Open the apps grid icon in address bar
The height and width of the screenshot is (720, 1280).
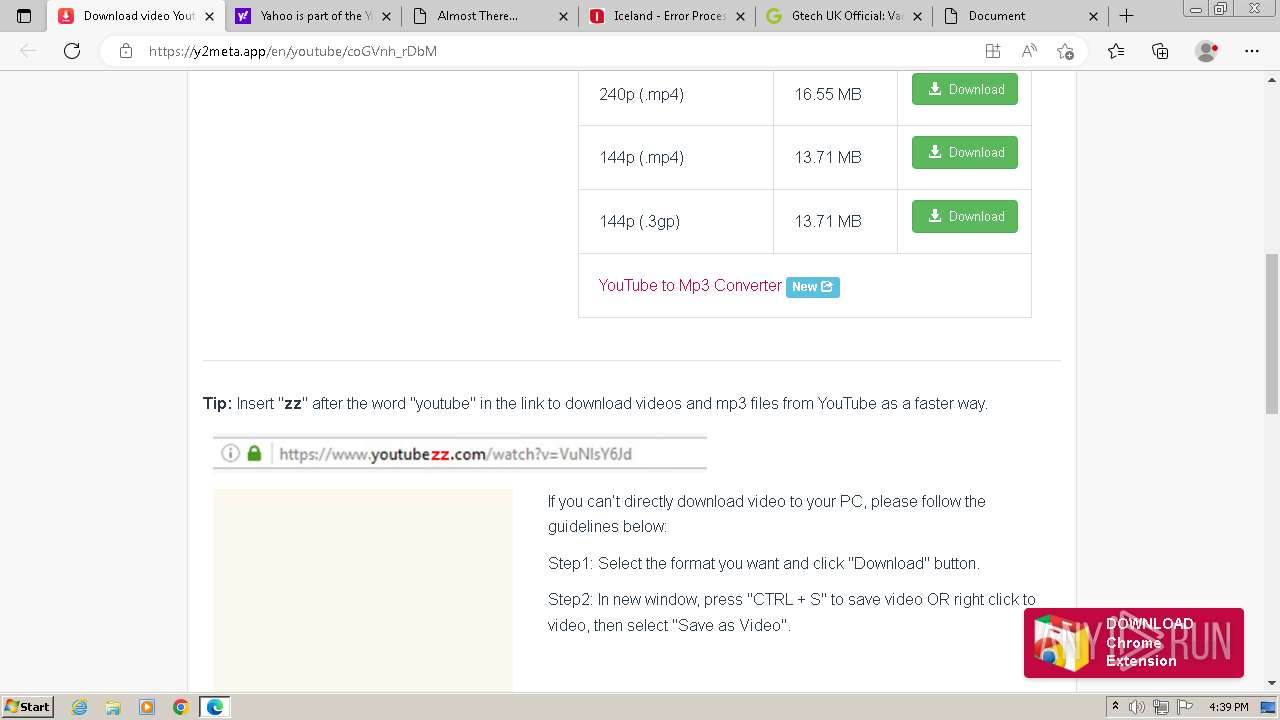point(992,51)
